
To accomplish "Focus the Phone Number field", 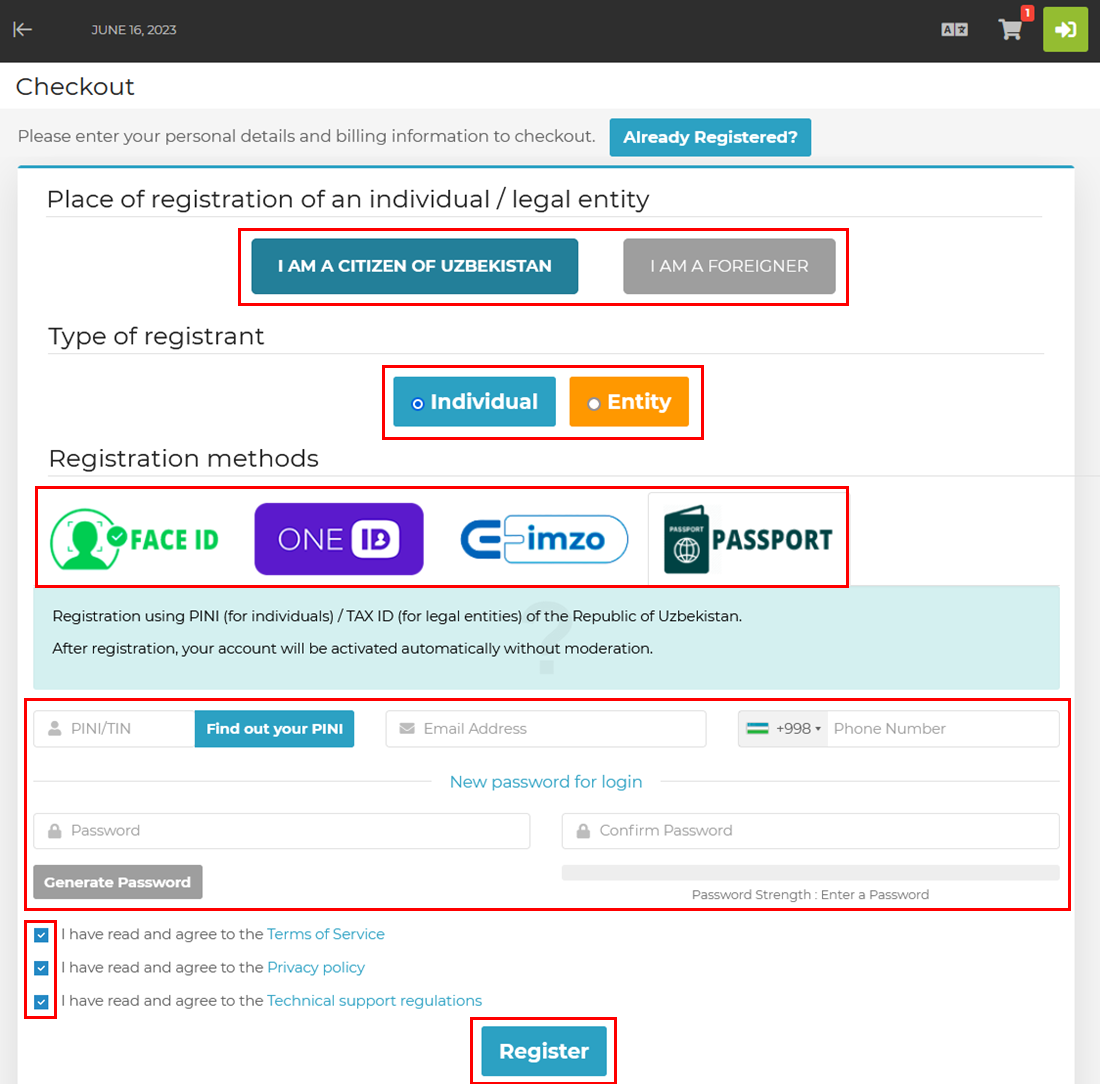I will coord(943,728).
